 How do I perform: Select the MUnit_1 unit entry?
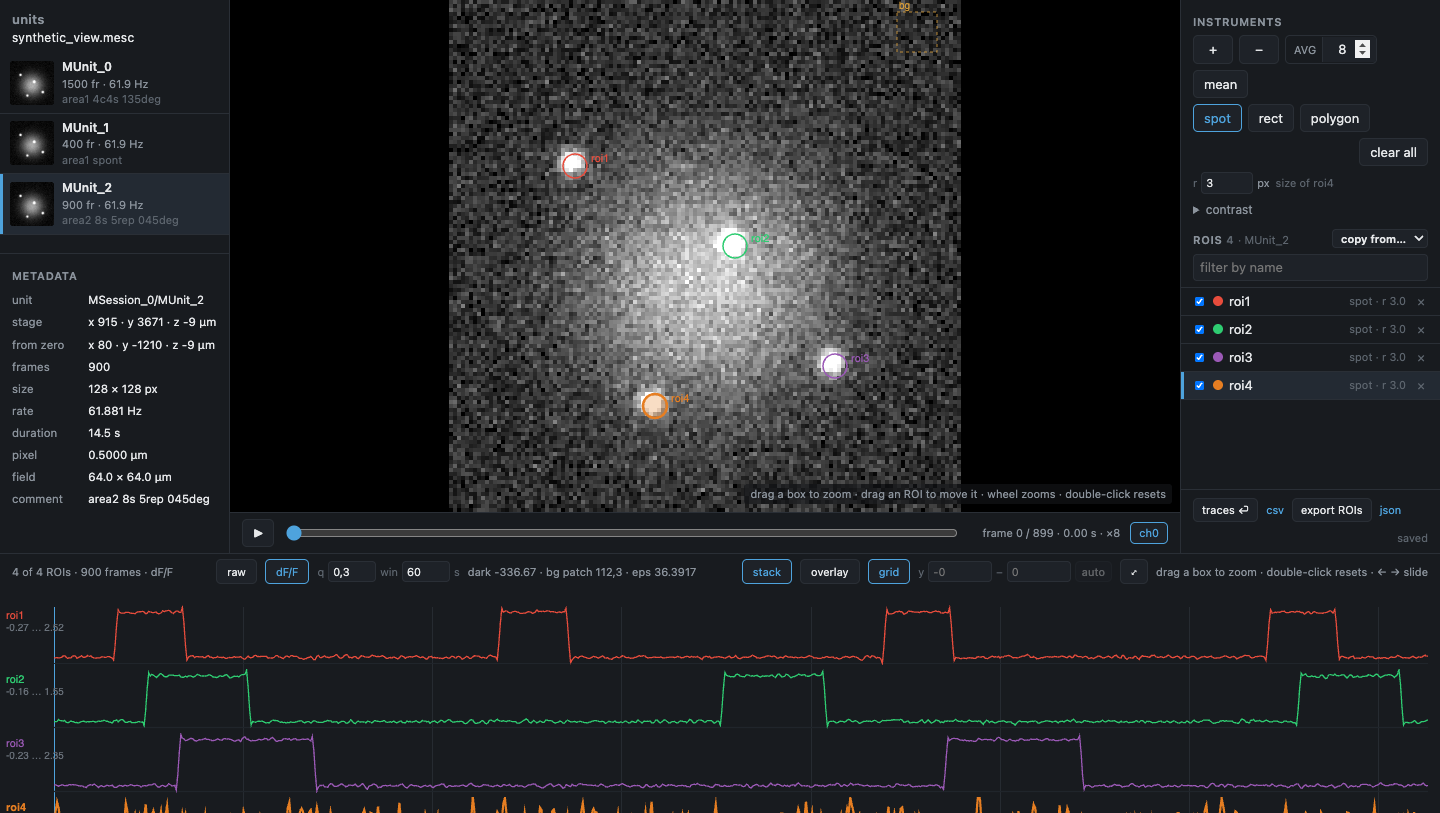click(x=114, y=144)
